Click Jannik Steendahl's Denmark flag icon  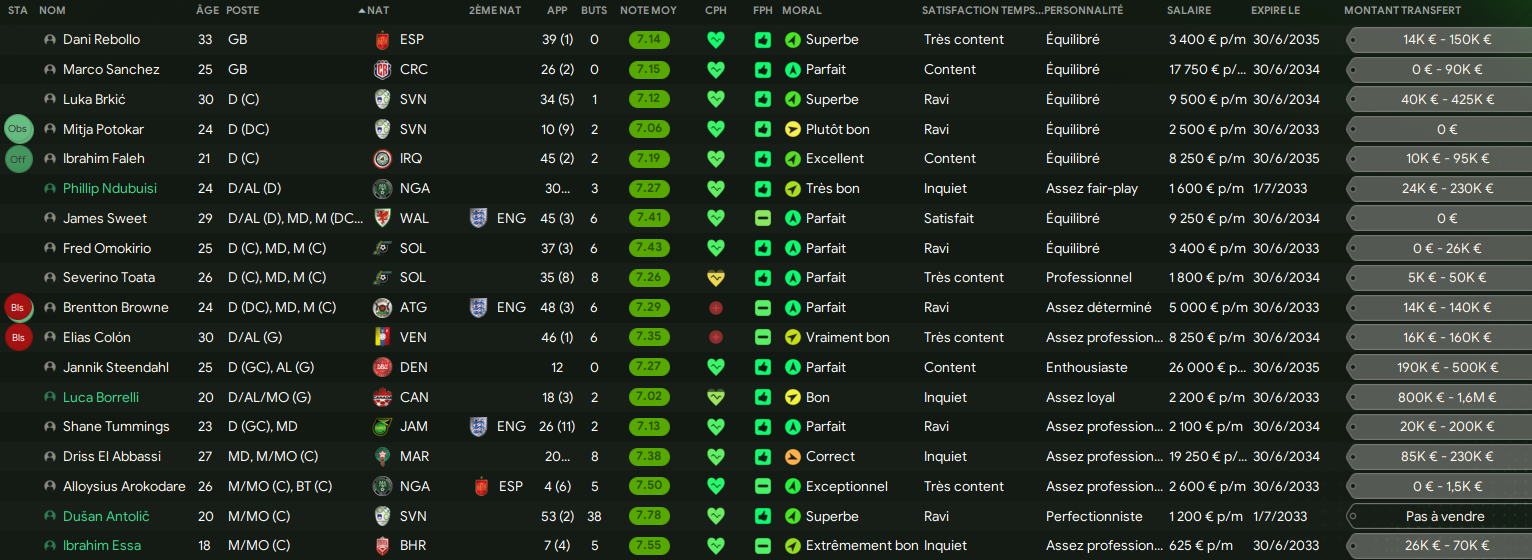(x=381, y=368)
